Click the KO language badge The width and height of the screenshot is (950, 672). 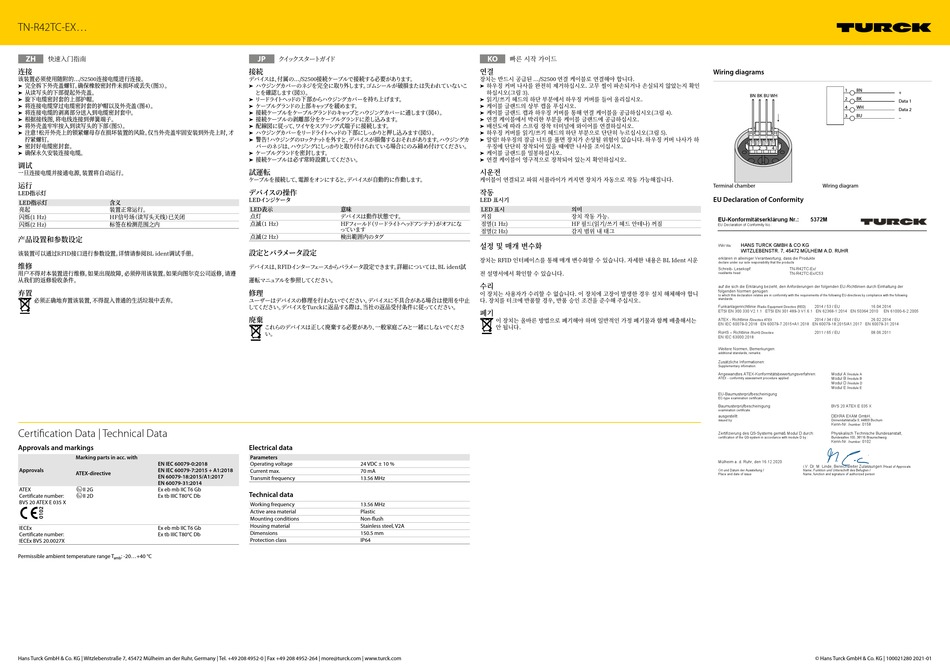coord(492,59)
